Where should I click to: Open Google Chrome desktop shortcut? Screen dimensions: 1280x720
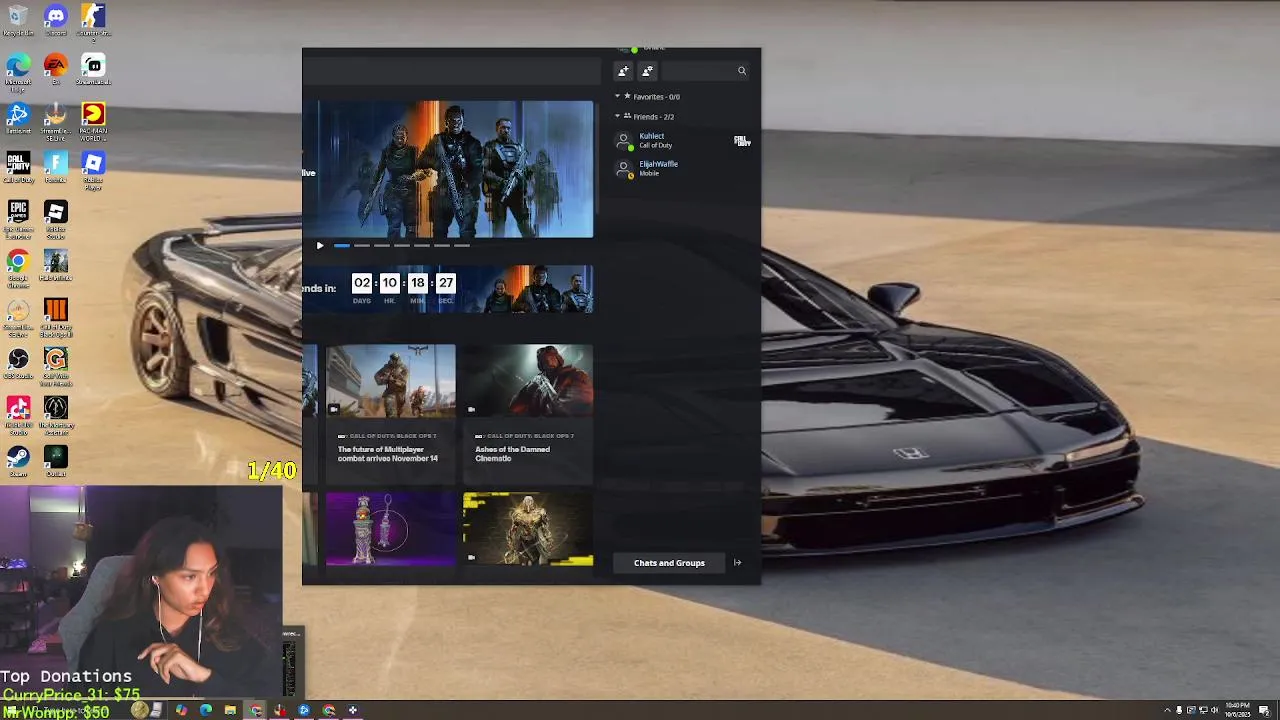point(18,266)
